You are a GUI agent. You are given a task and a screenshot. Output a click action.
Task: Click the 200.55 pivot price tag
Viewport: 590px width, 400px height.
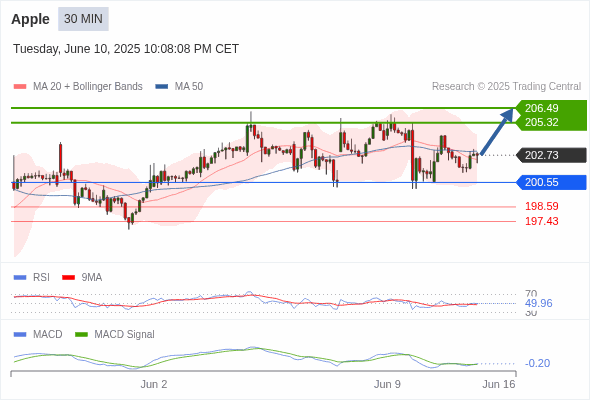pyautogui.click(x=551, y=183)
